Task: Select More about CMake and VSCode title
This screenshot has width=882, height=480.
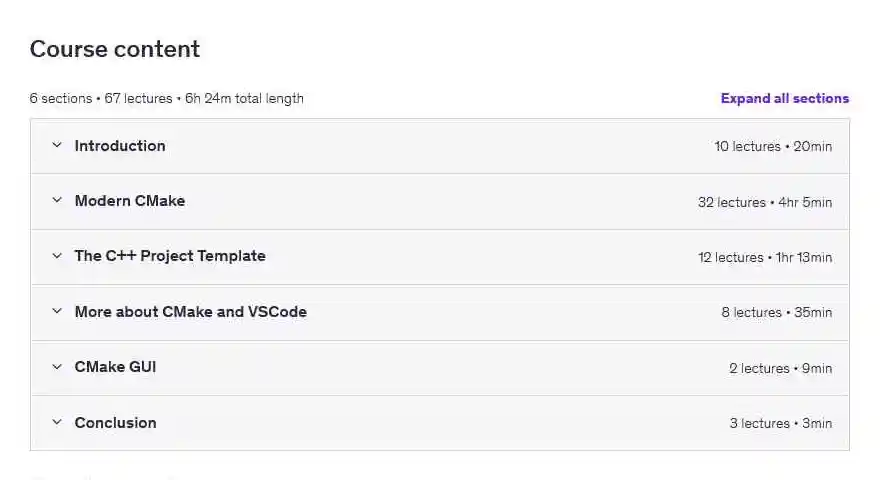Action: pos(191,312)
